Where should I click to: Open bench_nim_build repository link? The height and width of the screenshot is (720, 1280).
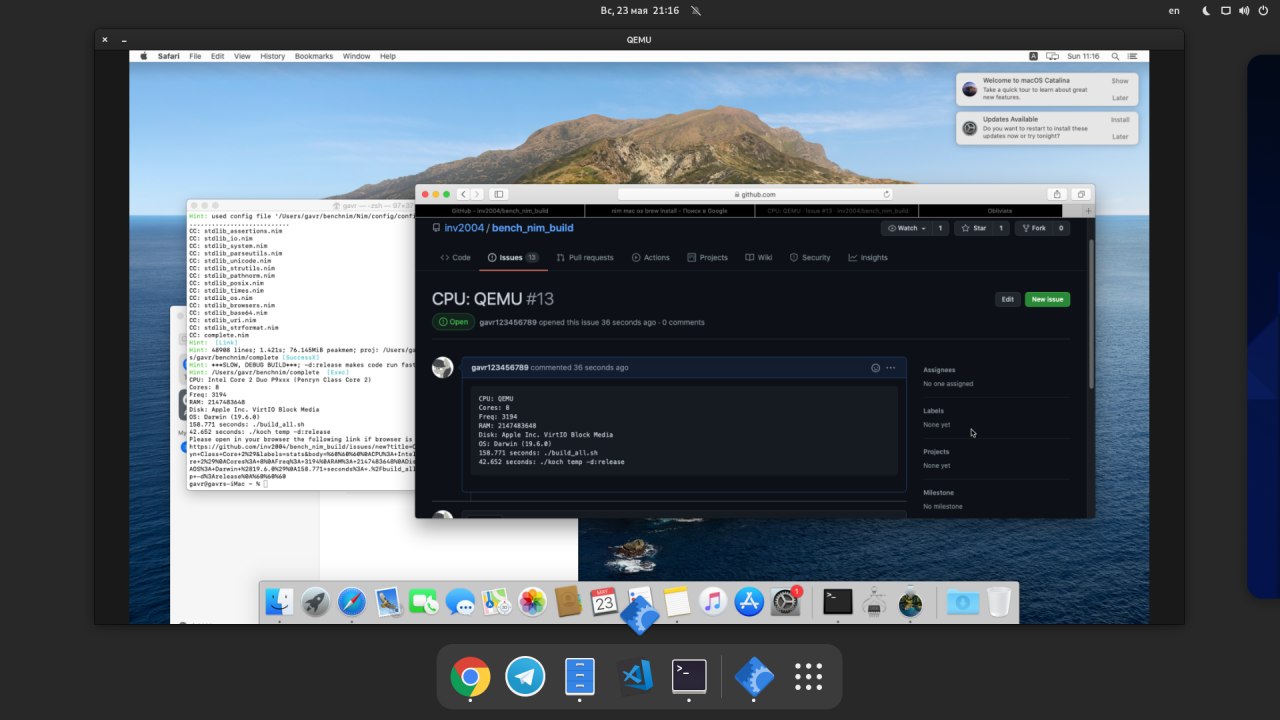coord(532,228)
